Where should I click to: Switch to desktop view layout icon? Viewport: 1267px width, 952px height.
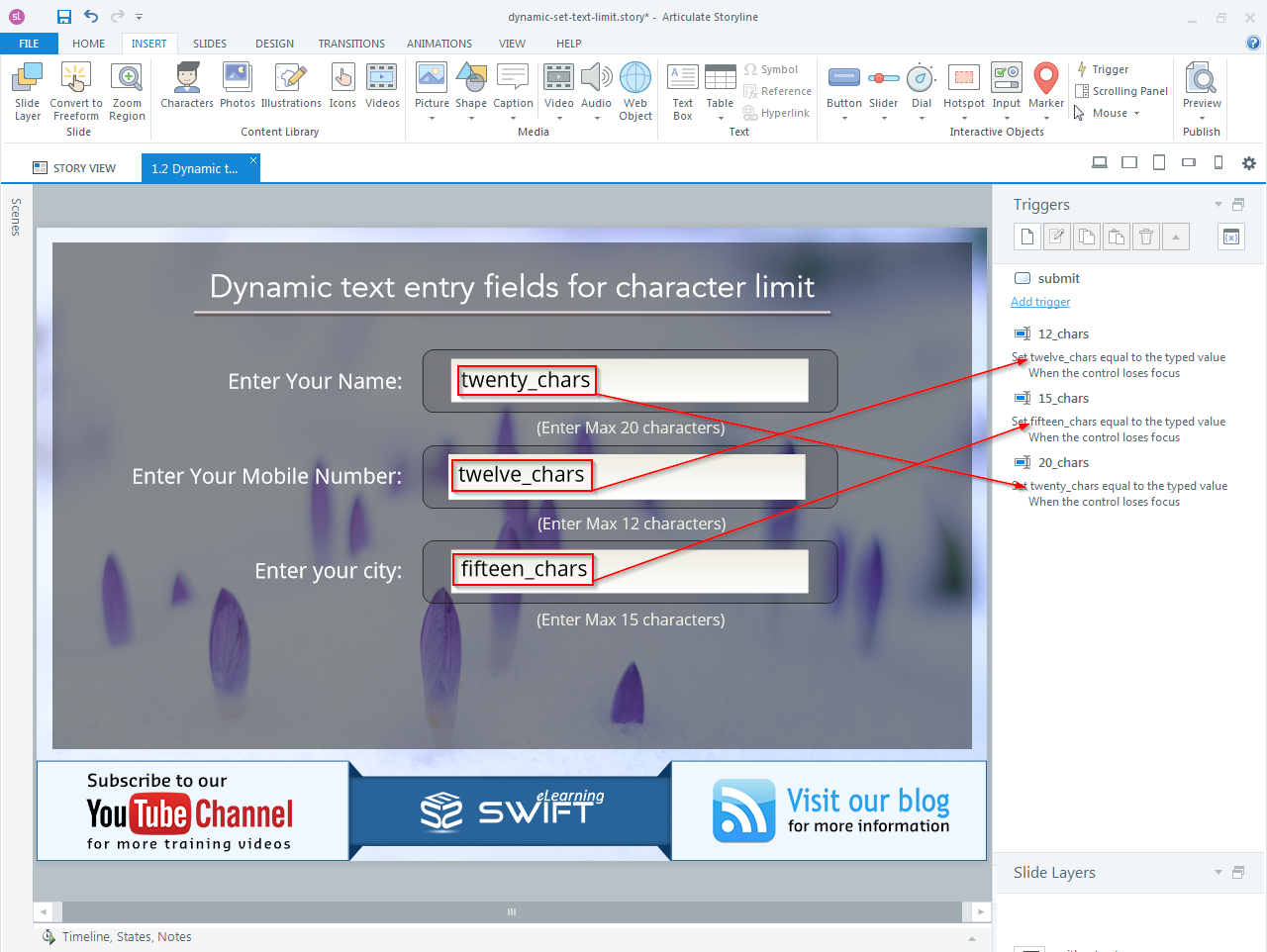click(1100, 163)
